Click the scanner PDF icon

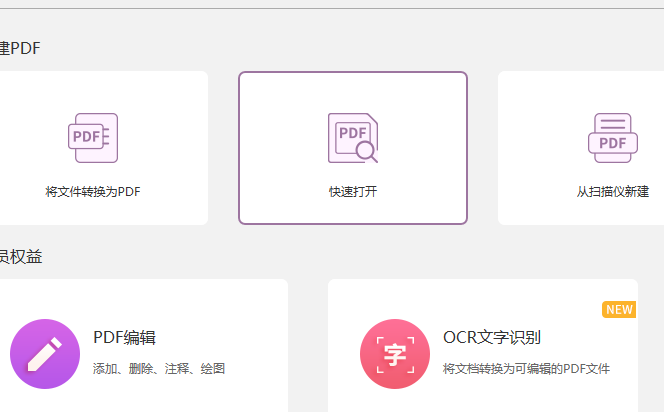(613, 138)
